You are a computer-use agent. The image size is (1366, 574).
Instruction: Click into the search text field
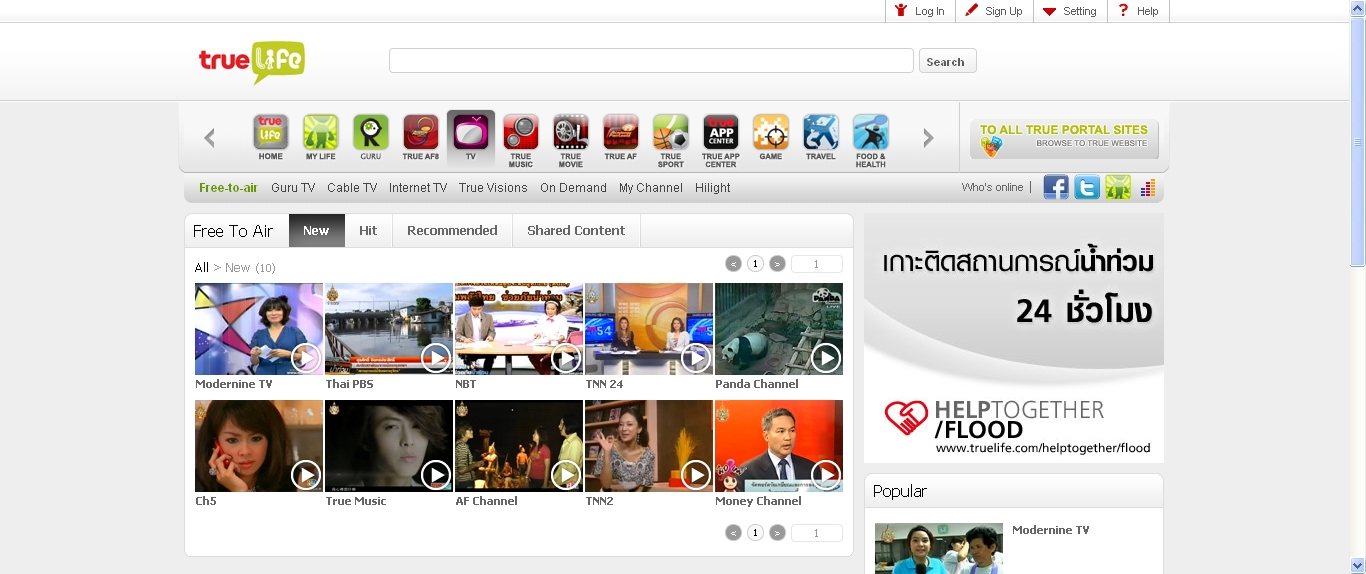651,61
